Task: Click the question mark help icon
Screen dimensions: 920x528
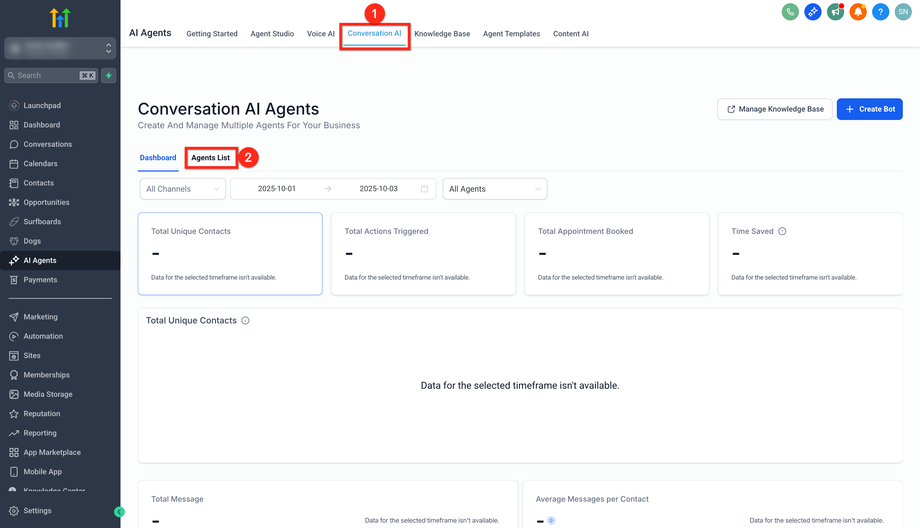Action: (x=880, y=12)
